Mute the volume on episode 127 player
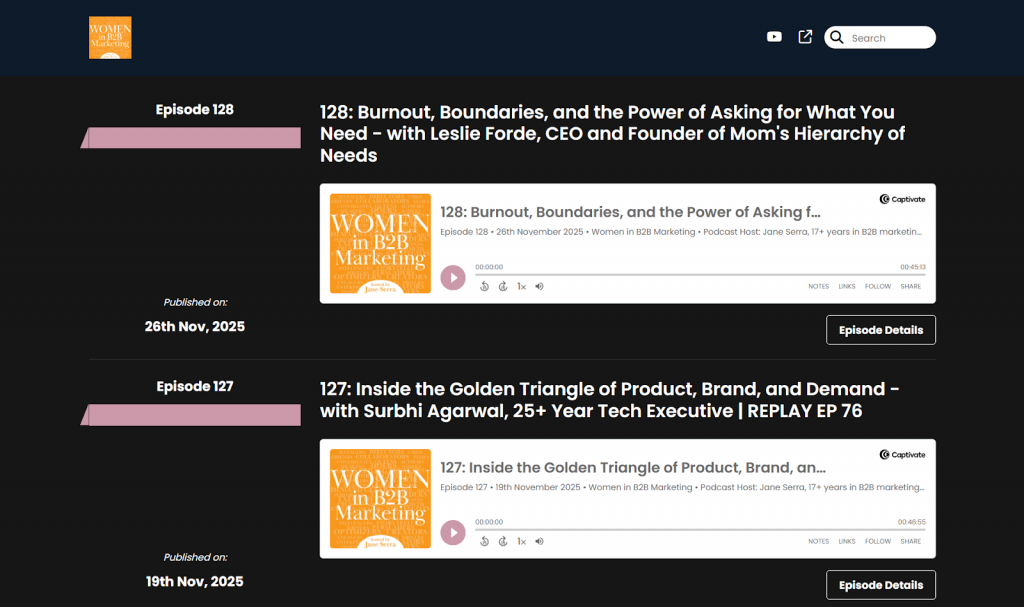The image size is (1024, 607). 539,541
